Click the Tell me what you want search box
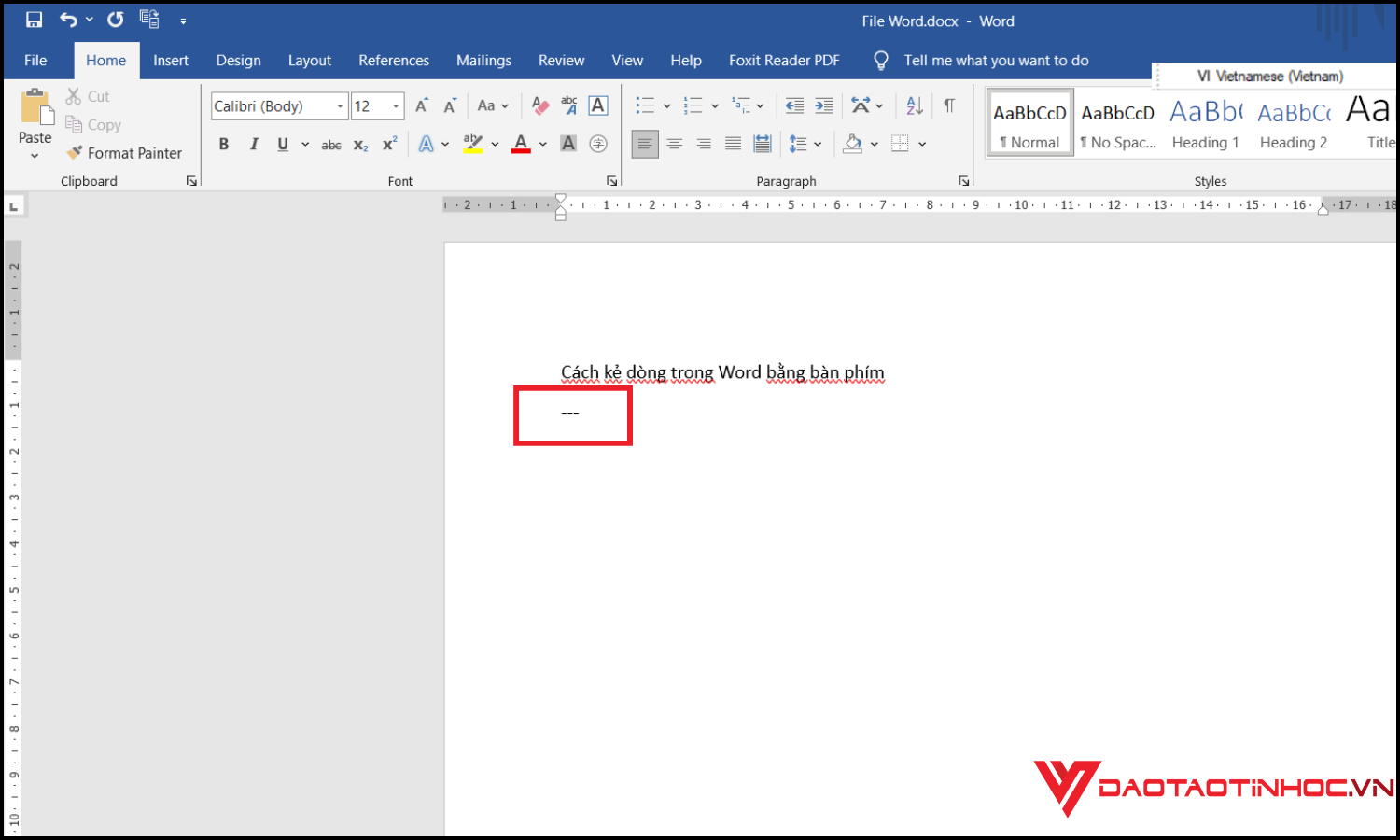This screenshot has width=1400, height=840. [x=995, y=61]
